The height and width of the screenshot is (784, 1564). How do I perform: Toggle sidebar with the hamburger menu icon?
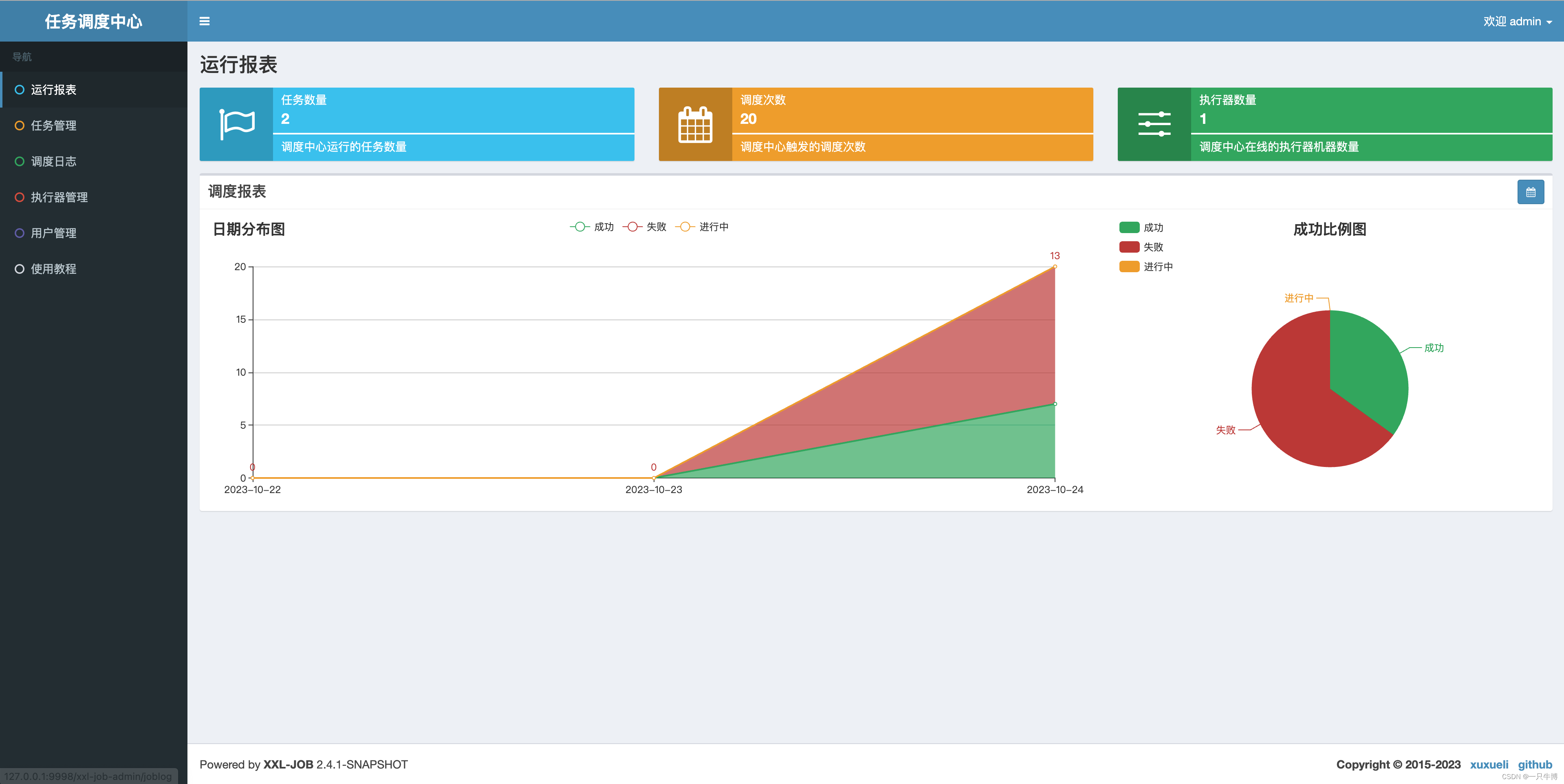click(x=205, y=21)
